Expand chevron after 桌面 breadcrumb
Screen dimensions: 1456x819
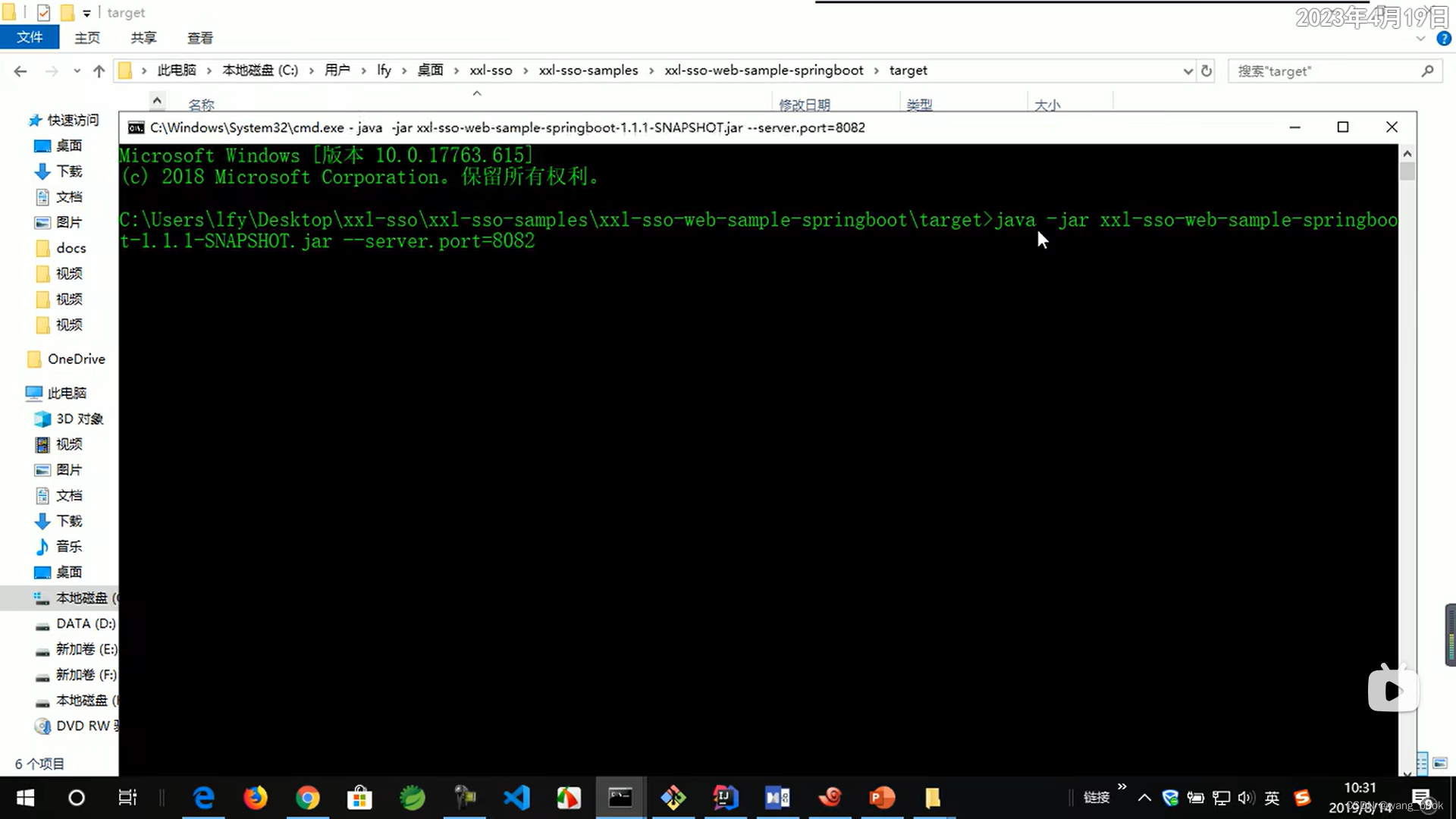point(457,71)
